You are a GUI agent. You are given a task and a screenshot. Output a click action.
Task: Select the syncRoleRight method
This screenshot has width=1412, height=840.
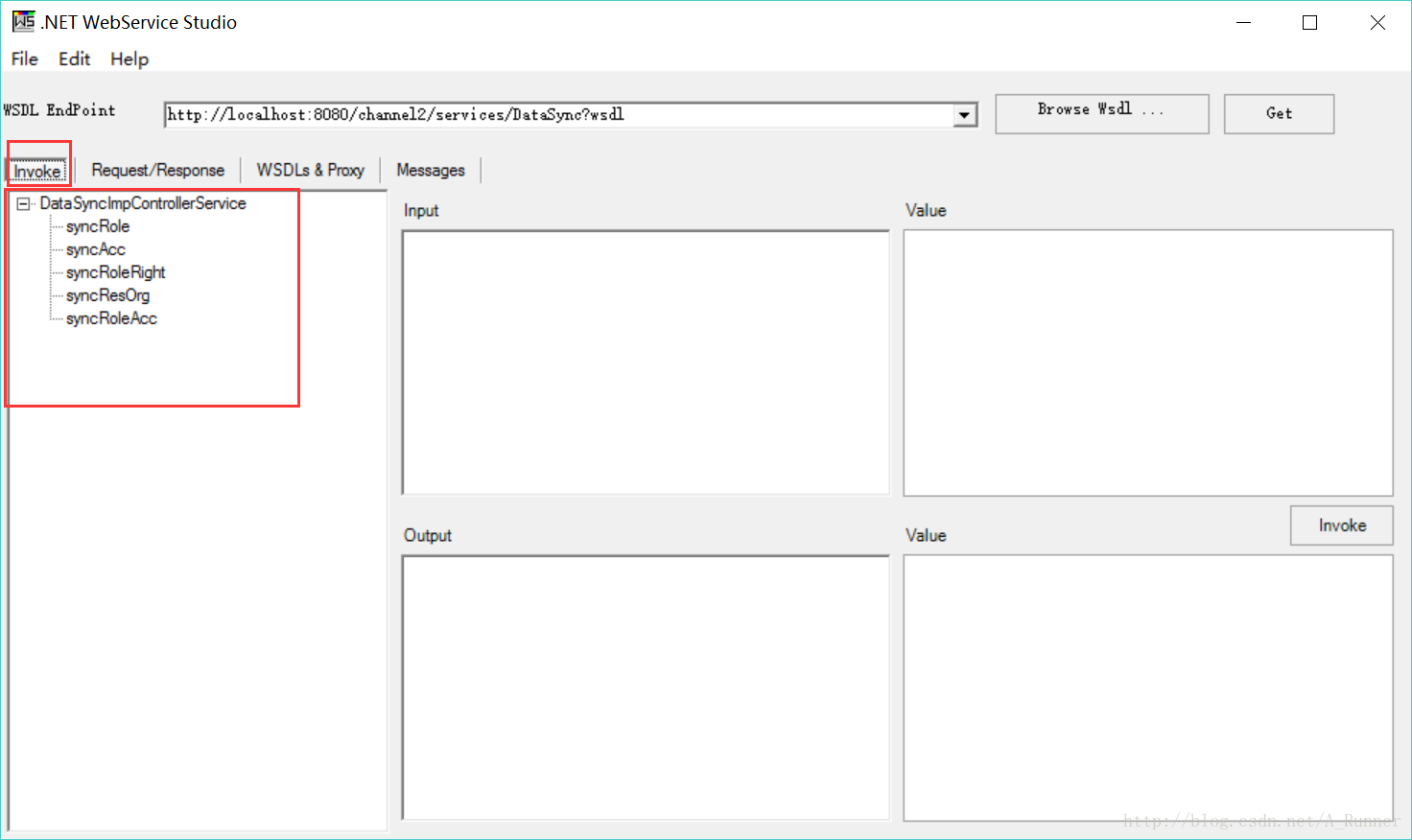pos(116,272)
